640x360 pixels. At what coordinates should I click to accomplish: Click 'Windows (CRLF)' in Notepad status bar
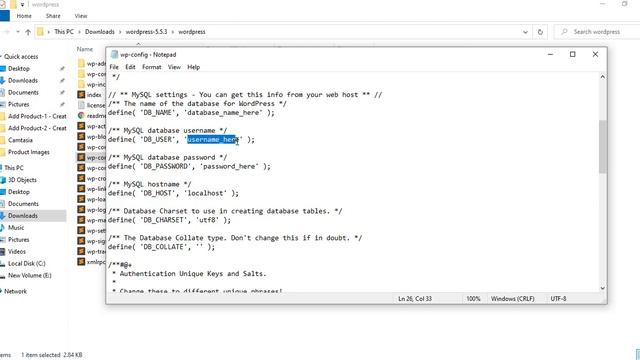click(x=512, y=299)
